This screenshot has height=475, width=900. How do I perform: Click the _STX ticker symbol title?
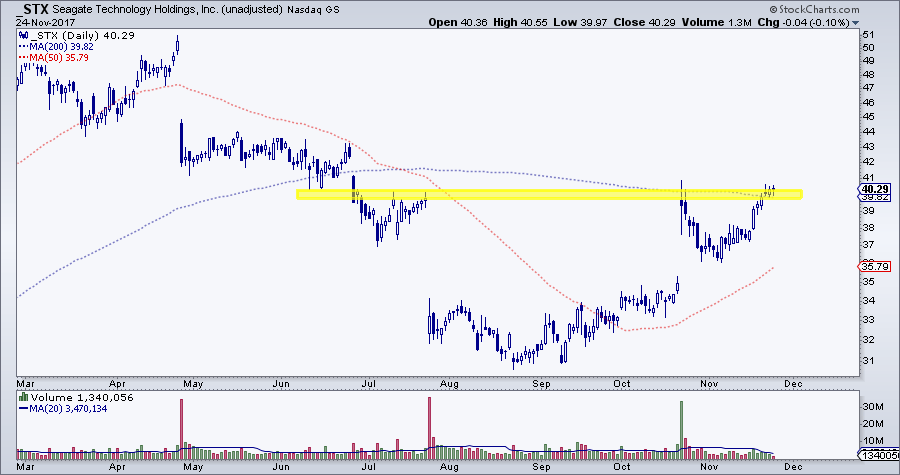pyautogui.click(x=33, y=9)
